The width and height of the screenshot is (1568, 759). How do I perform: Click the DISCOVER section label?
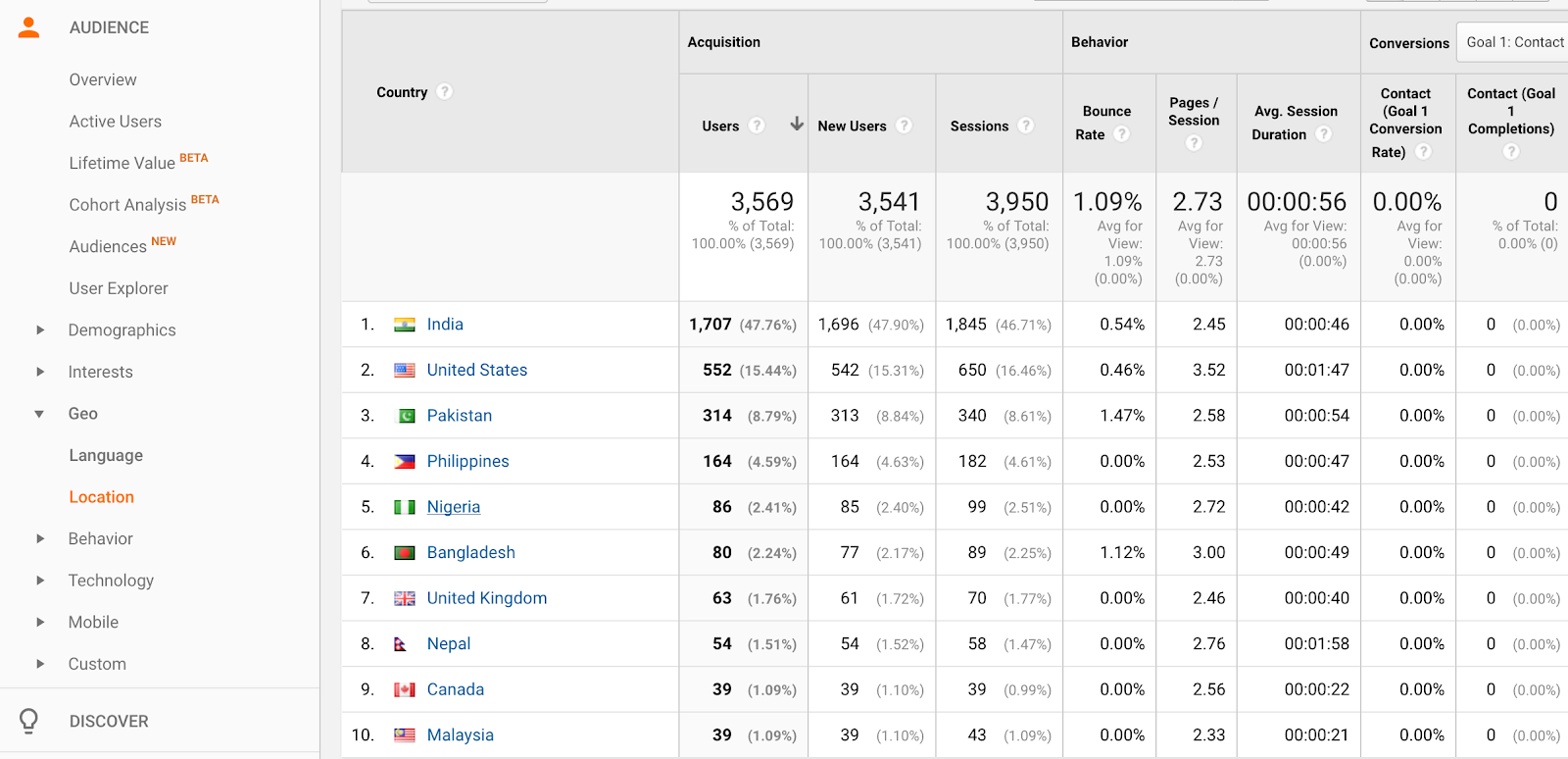tap(109, 721)
